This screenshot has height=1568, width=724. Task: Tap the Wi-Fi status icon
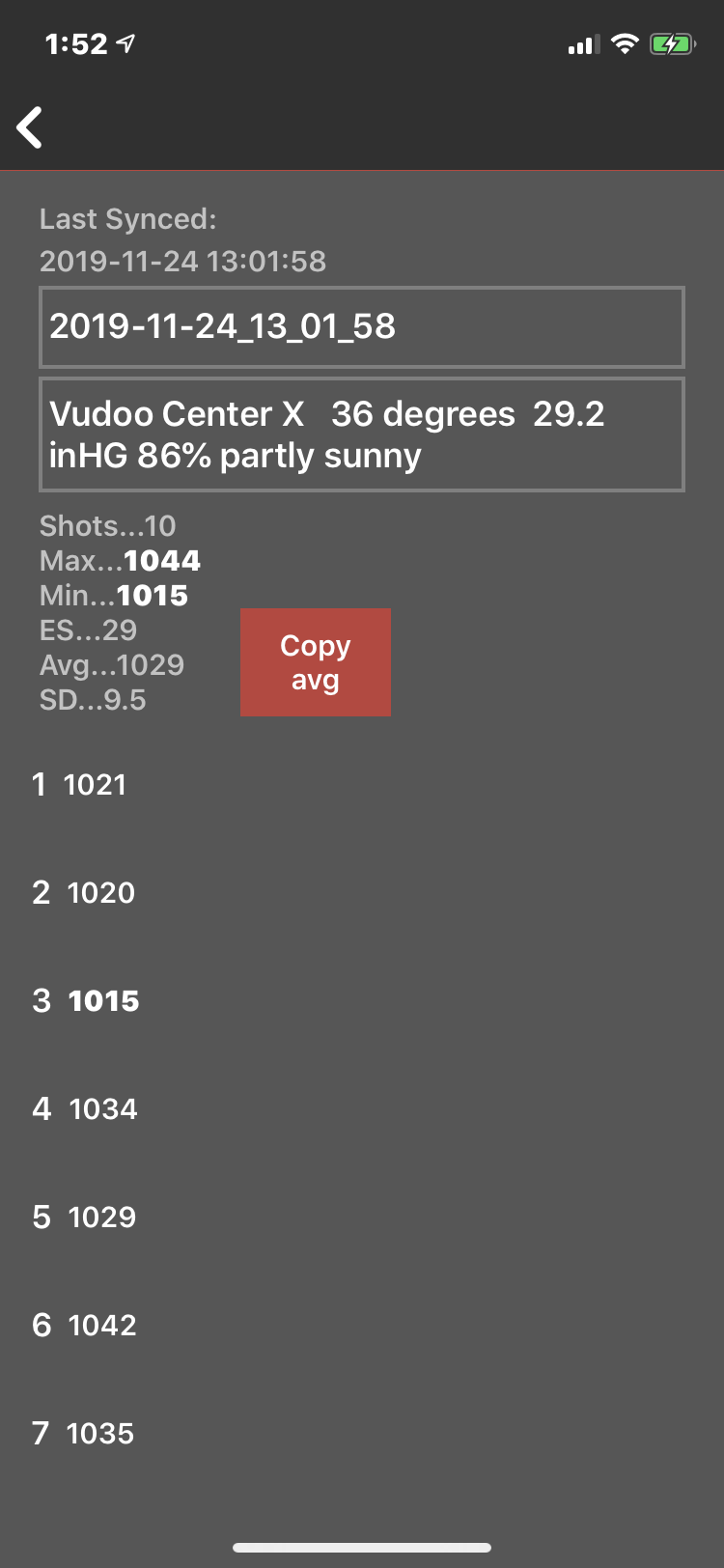[626, 44]
